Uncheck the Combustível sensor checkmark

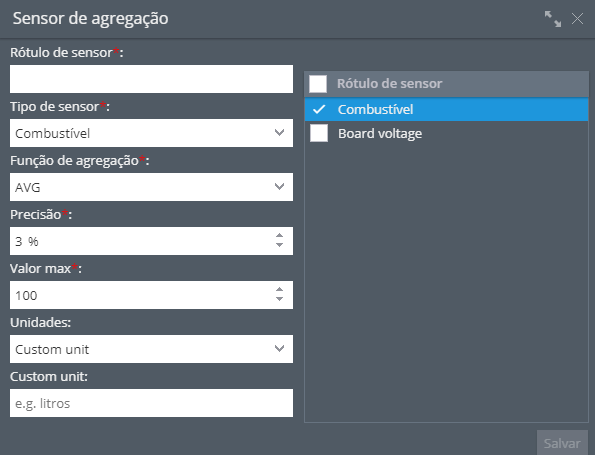coord(319,110)
